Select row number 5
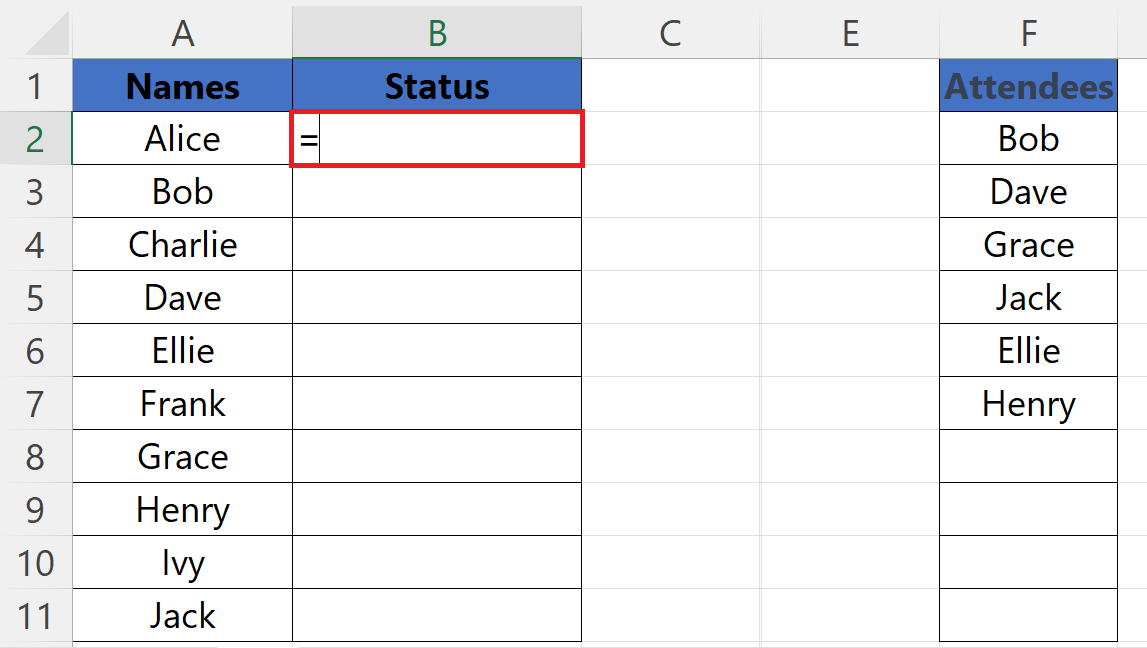 pyautogui.click(x=36, y=297)
